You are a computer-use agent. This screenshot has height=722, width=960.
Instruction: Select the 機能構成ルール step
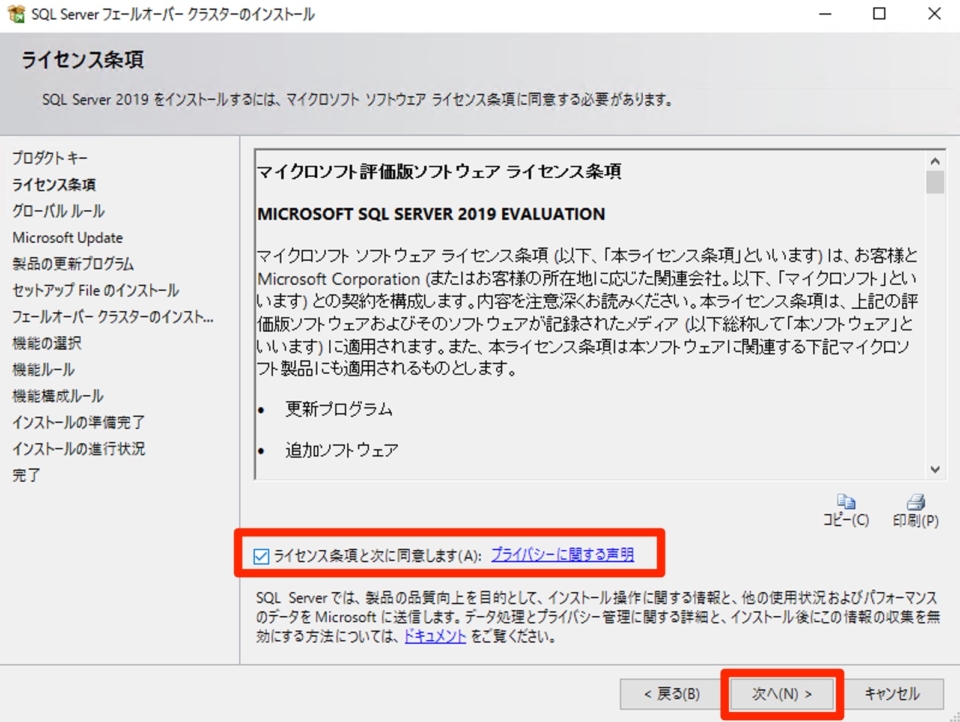pos(58,396)
